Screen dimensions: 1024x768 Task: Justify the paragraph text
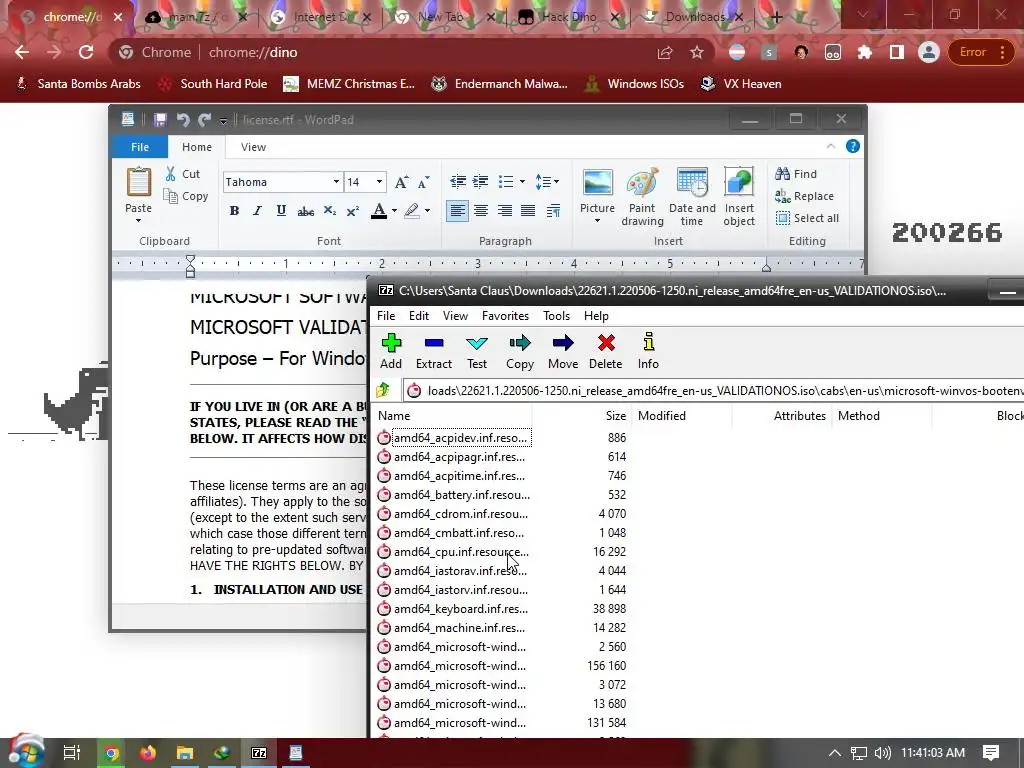click(528, 210)
